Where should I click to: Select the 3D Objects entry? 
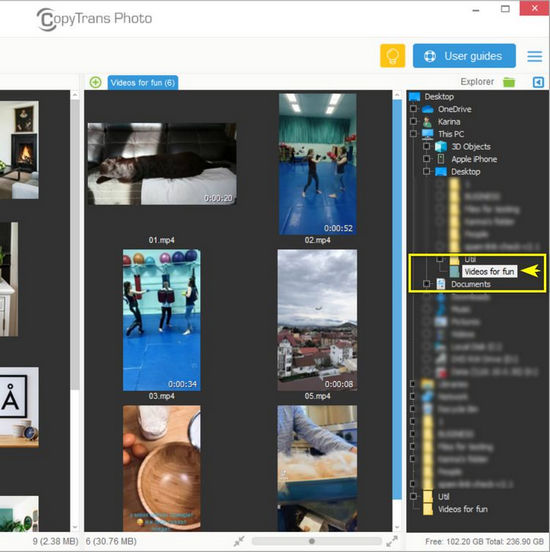(471, 146)
